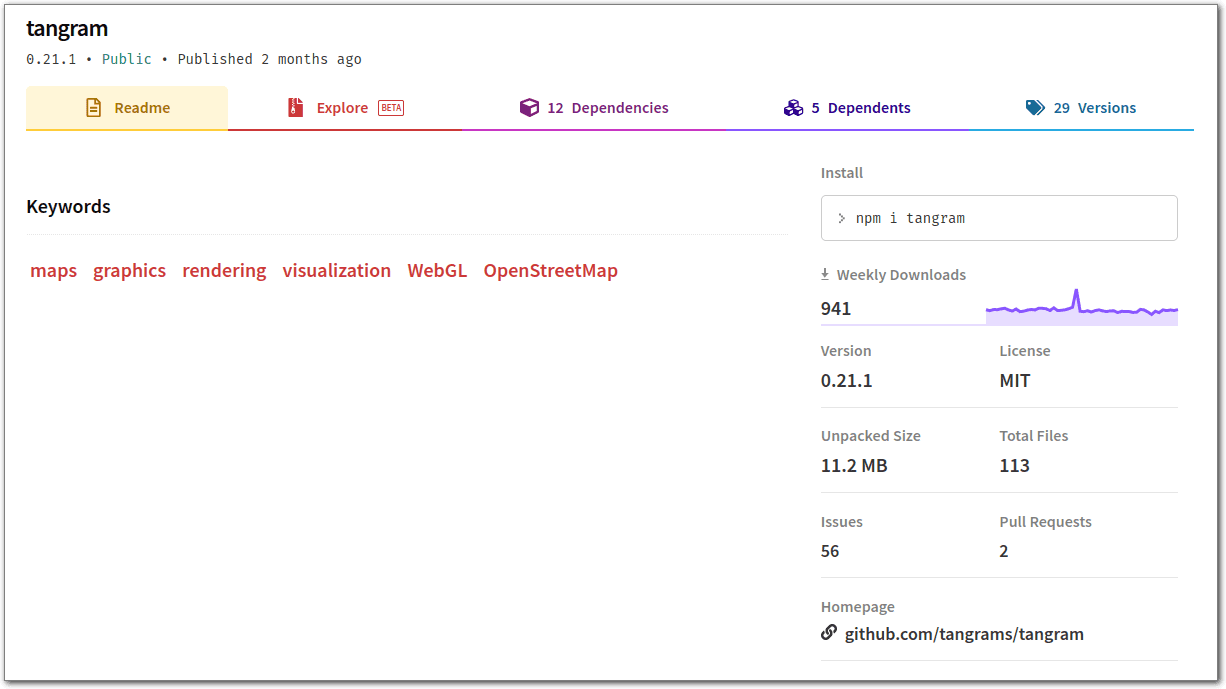Screen dimensions: 1226x689
Task: Open the 12 Dependencies tab
Action: click(594, 108)
